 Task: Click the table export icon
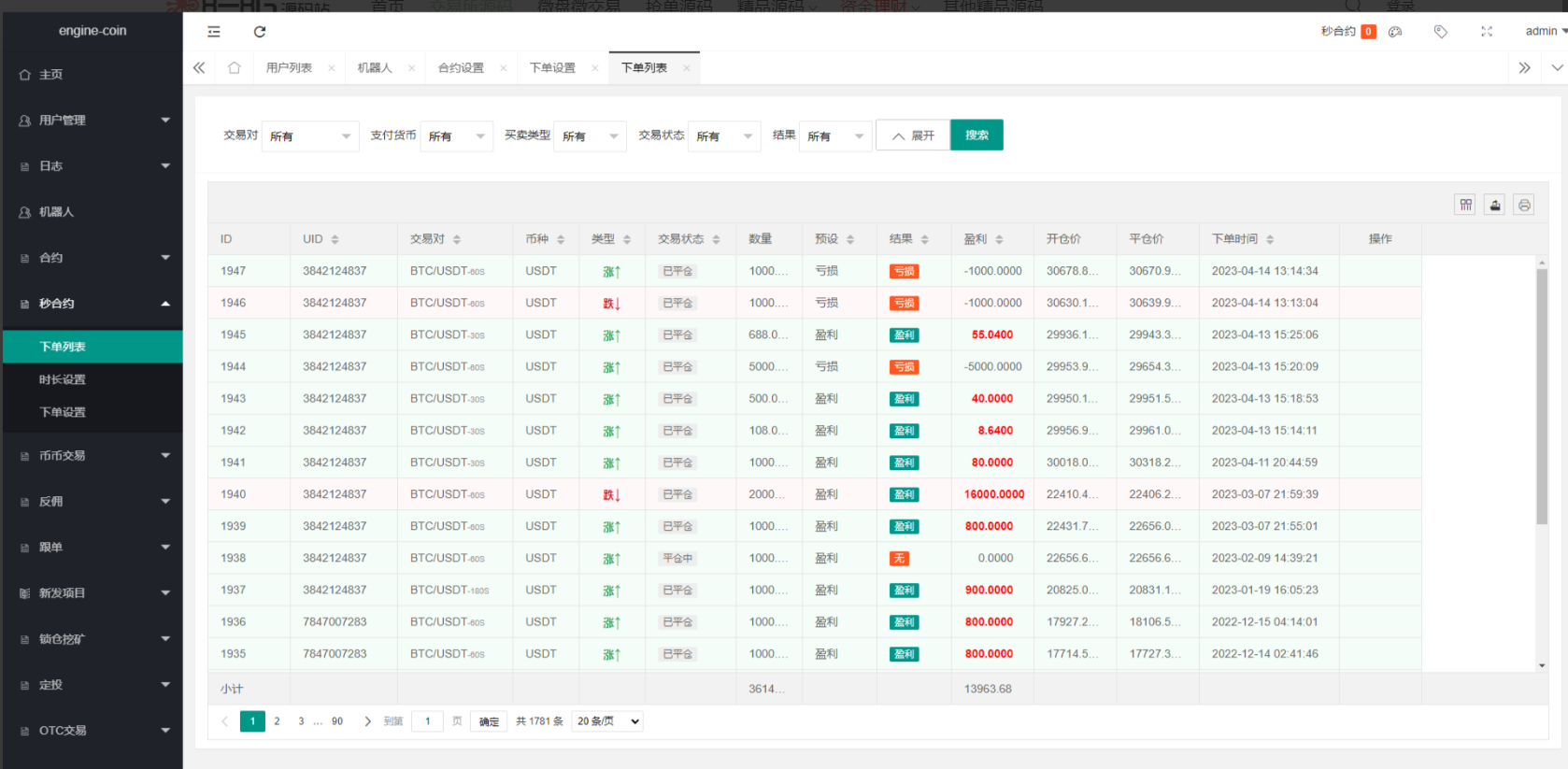pos(1495,205)
